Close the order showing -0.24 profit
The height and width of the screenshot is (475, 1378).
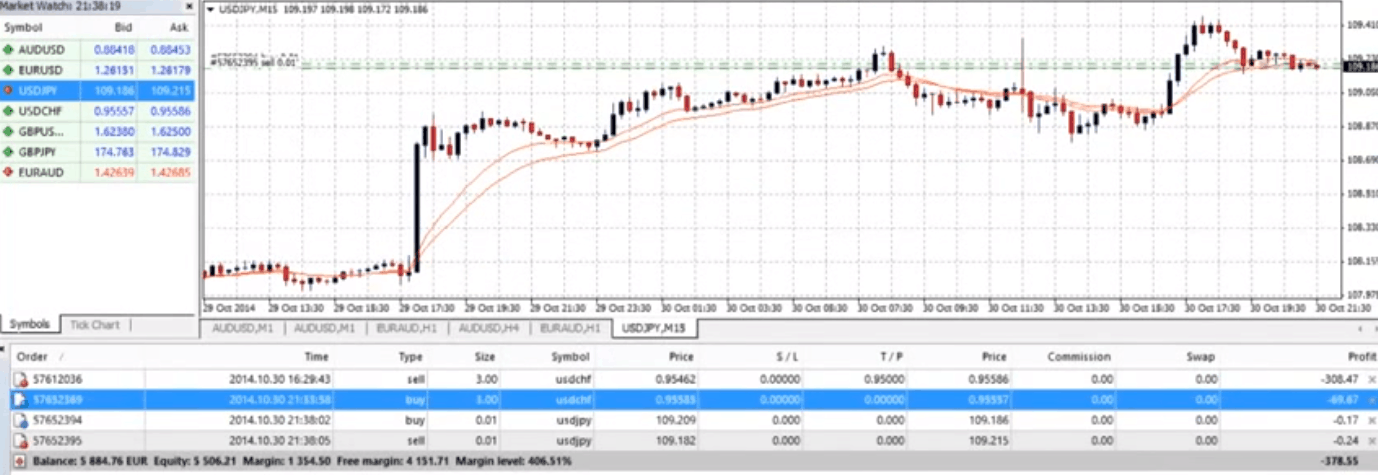[1371, 440]
